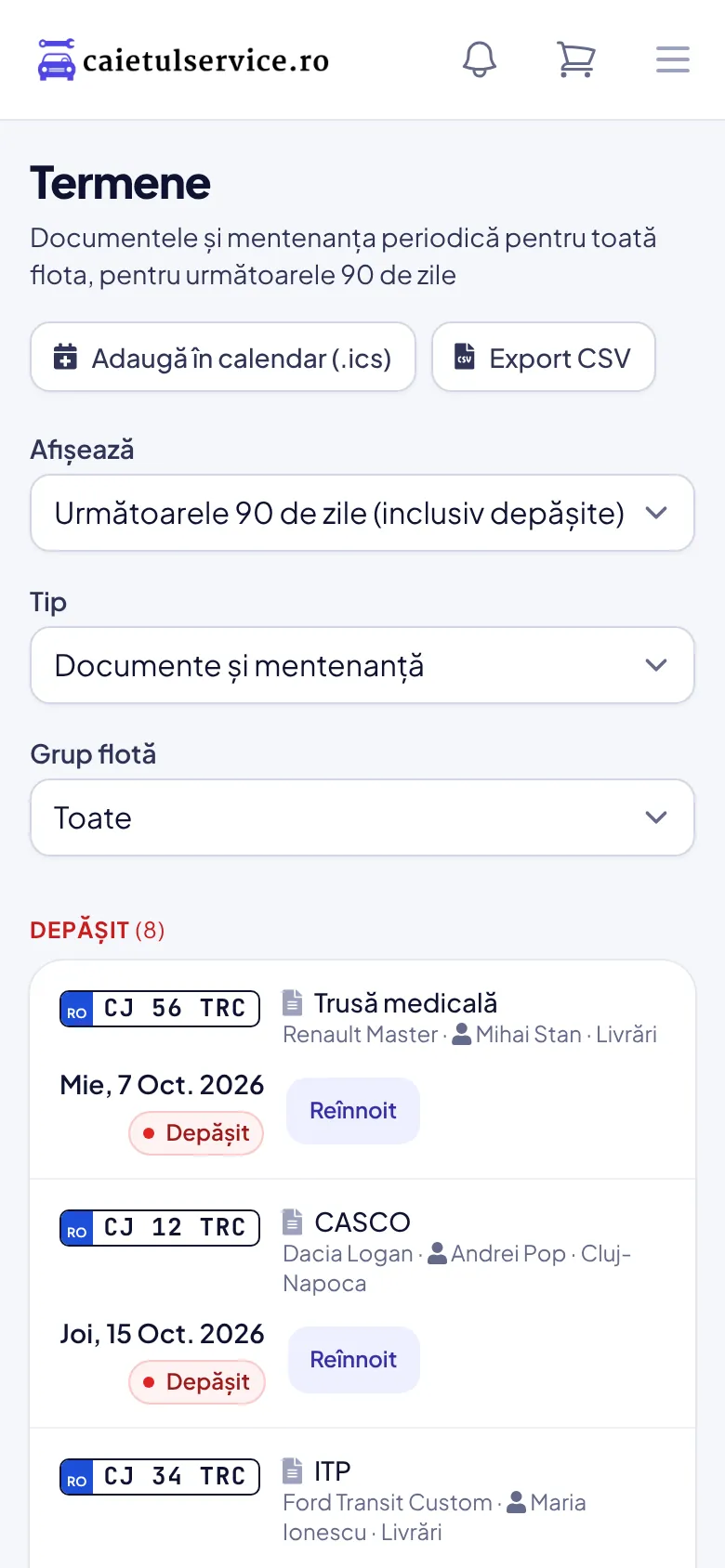
Task: Click Reînnoit for the CASCO entry
Action: tap(353, 1360)
